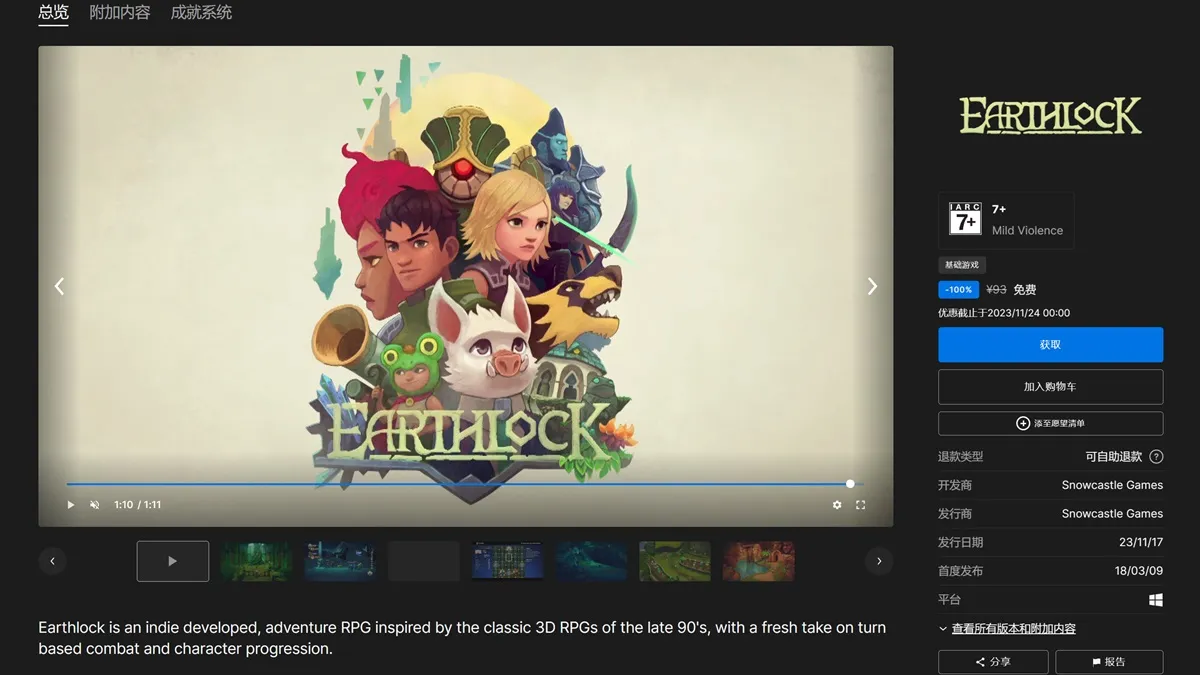
Task: Click the video progress handle dot
Action: pos(850,484)
